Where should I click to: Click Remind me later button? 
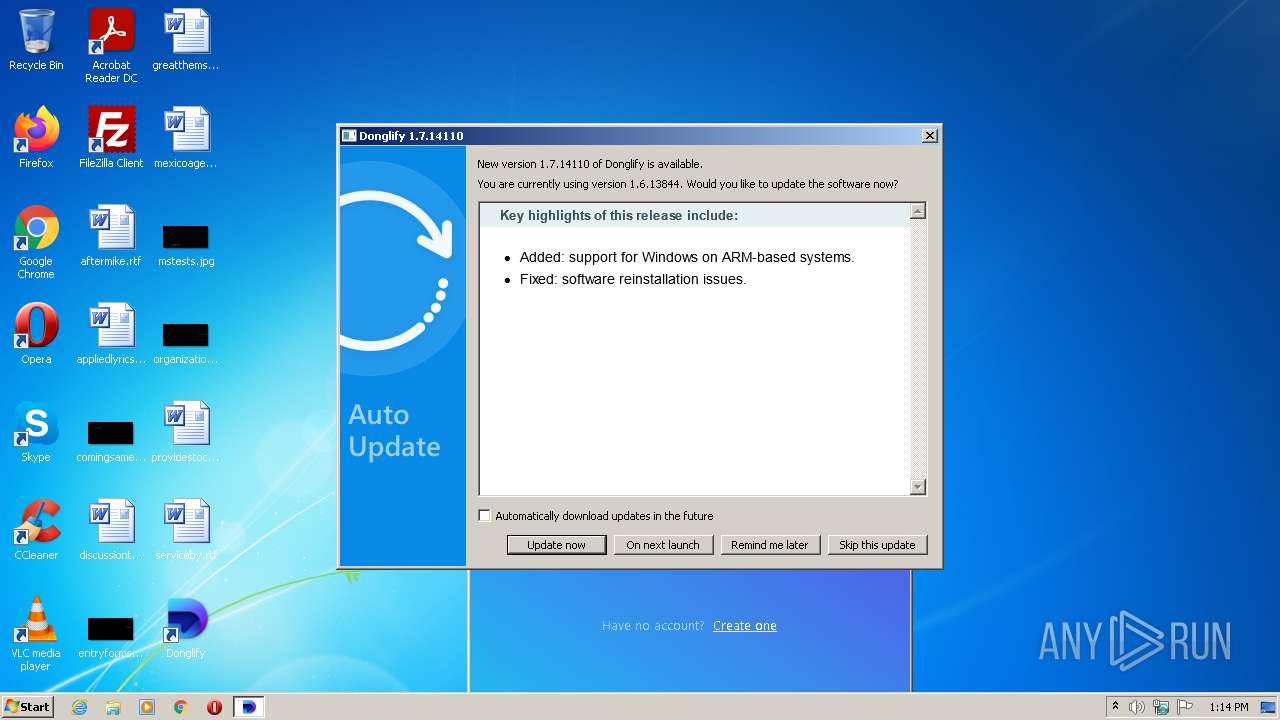[770, 545]
